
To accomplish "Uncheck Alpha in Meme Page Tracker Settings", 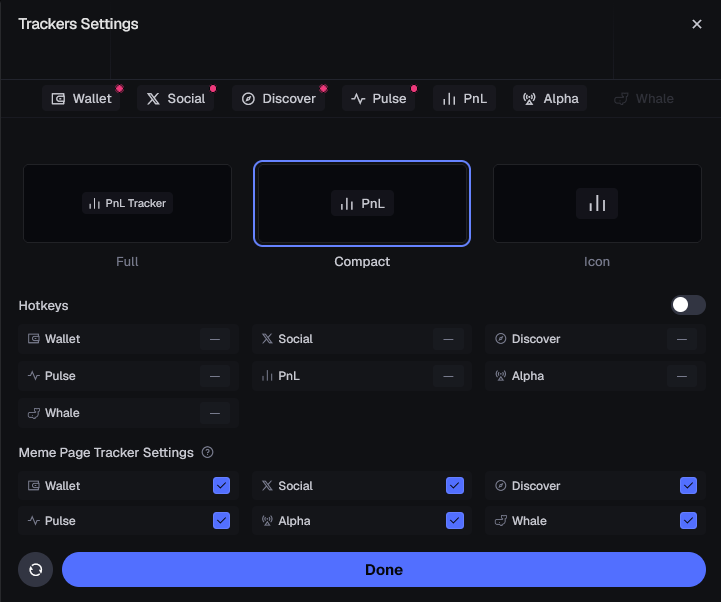I will (455, 521).
